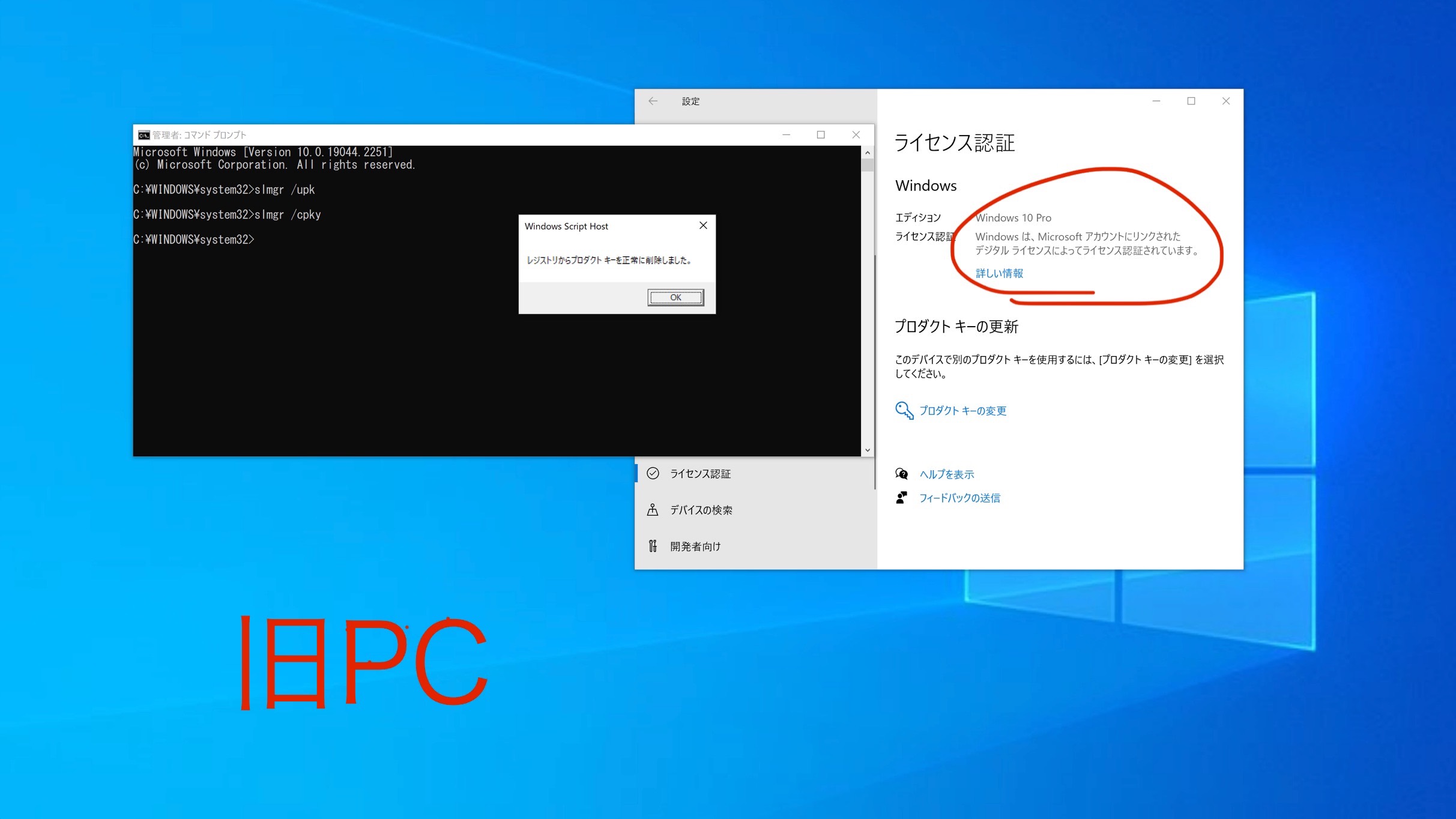Image resolution: width=1456 pixels, height=819 pixels.
Task: Click the プロダクト キーの変更 link
Action: coord(962,411)
